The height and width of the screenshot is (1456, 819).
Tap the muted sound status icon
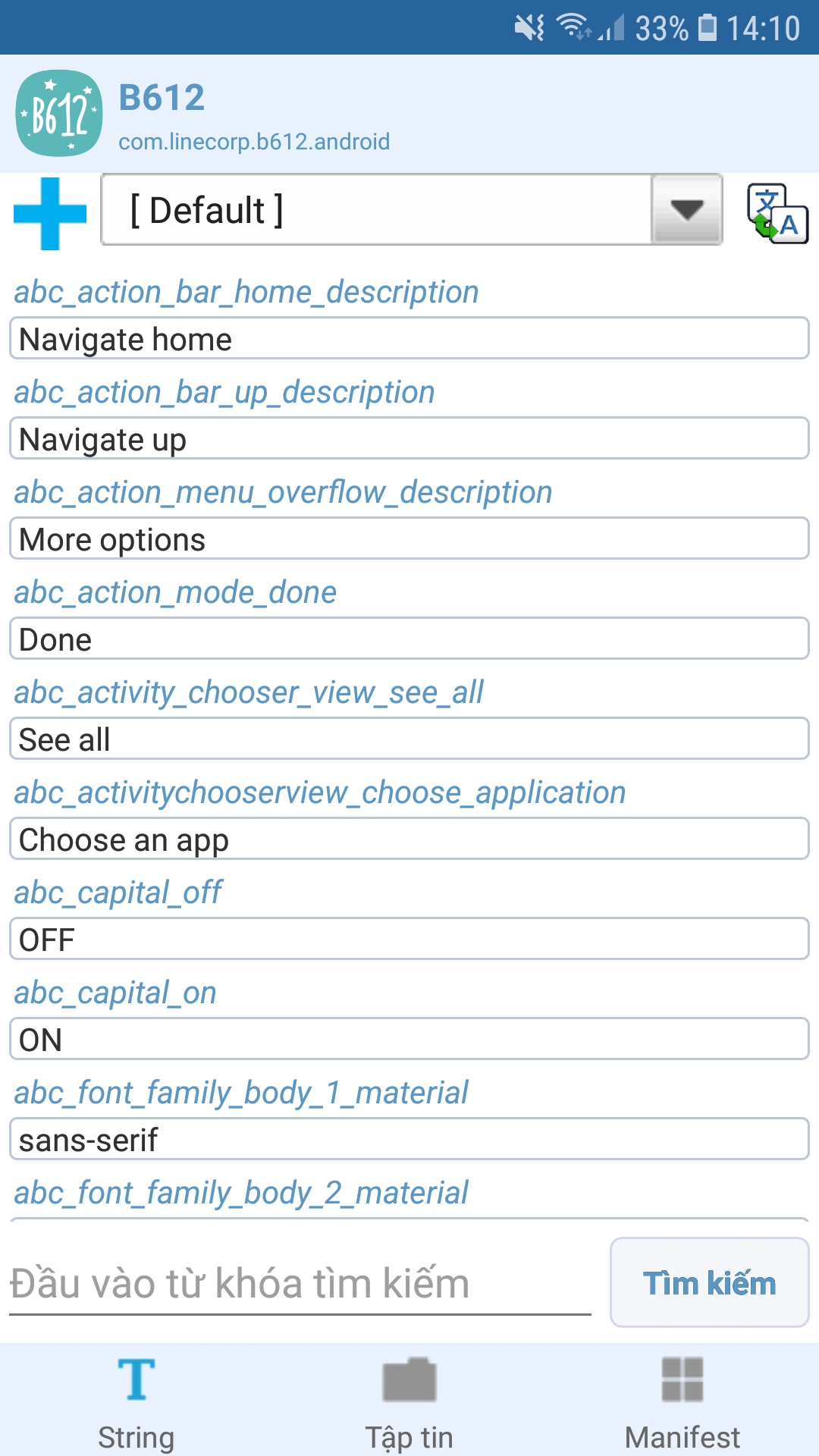point(529,28)
